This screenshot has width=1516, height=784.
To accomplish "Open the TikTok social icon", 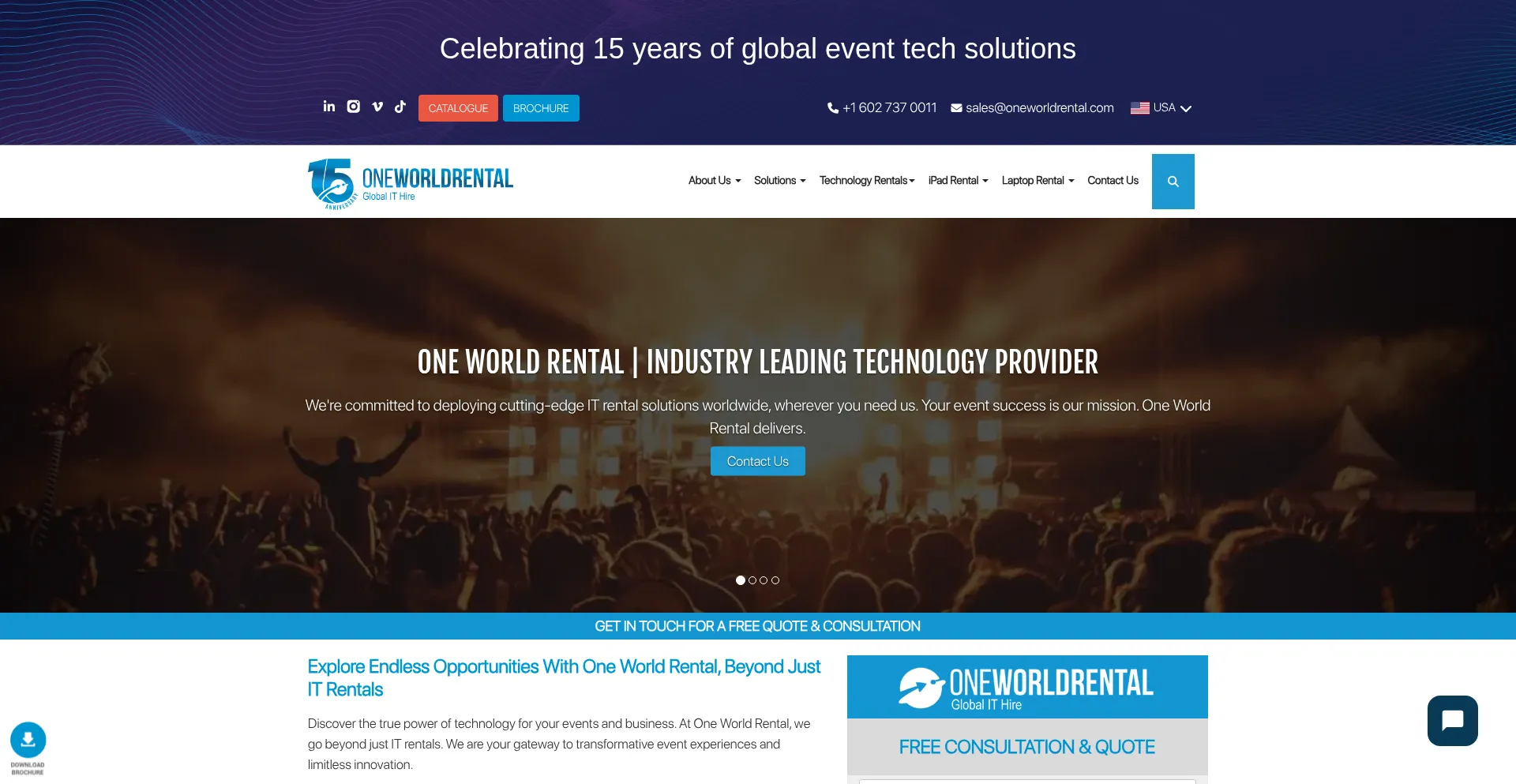I will click(400, 107).
